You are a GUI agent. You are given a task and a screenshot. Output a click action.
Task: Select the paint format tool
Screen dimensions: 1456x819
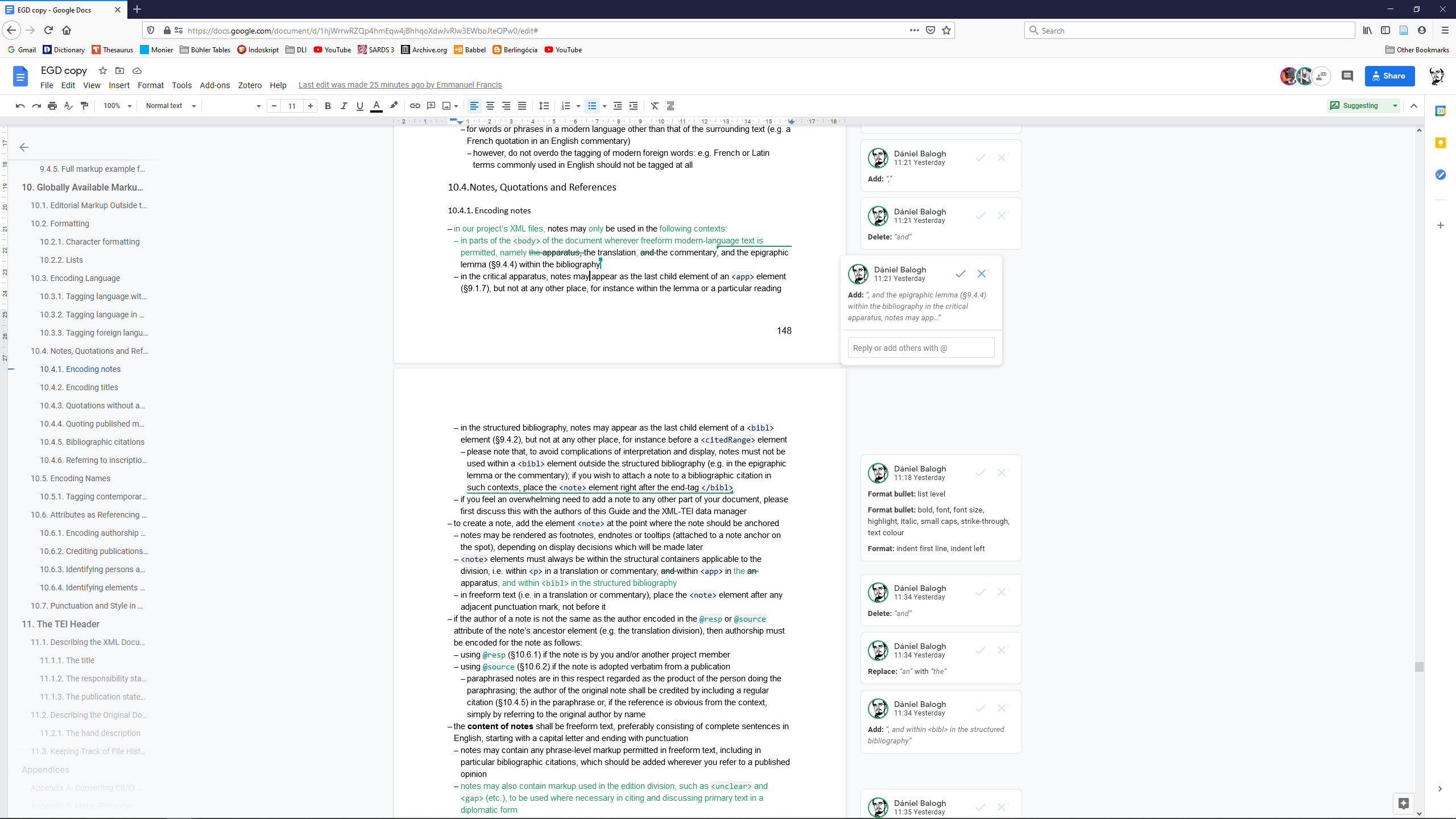[84, 106]
